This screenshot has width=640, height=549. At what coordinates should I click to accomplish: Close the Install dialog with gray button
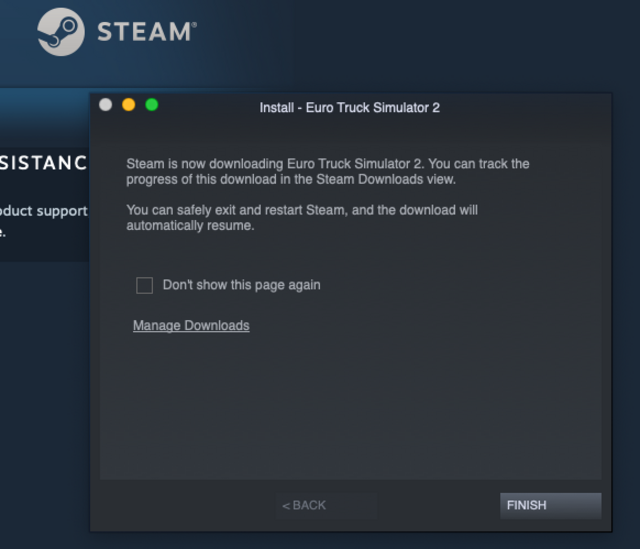106,105
